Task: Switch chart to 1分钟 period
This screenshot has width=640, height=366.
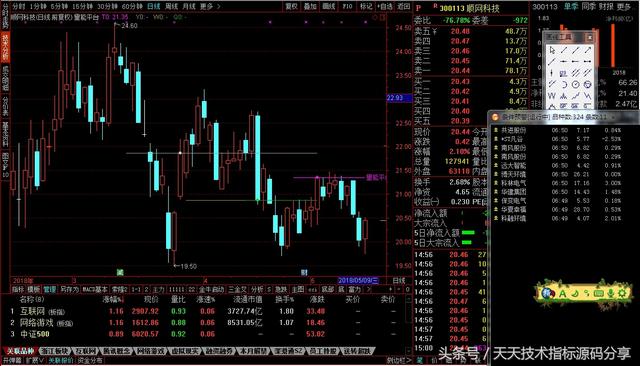Action: (38, 7)
